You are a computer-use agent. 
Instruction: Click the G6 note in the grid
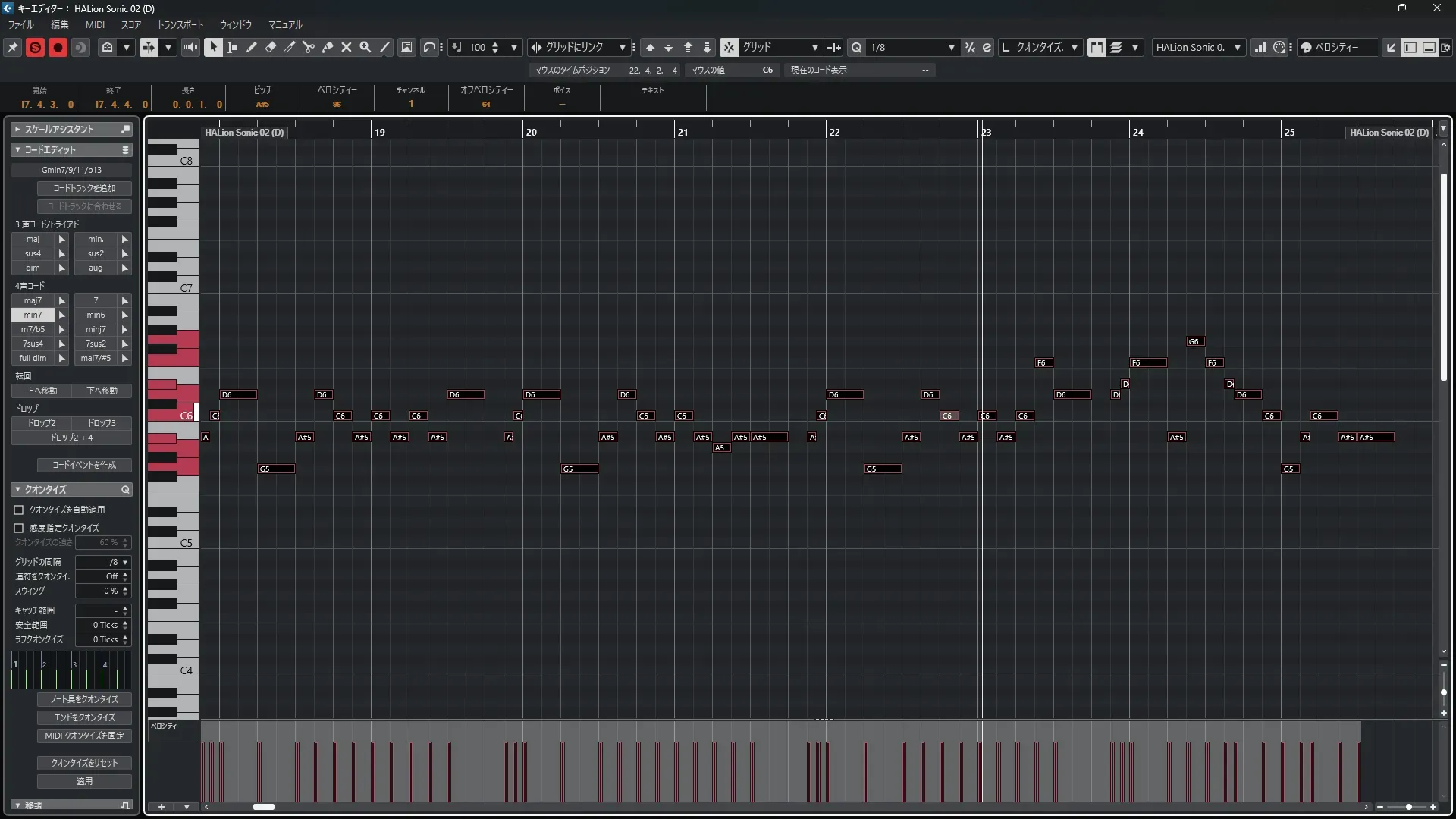point(1195,341)
